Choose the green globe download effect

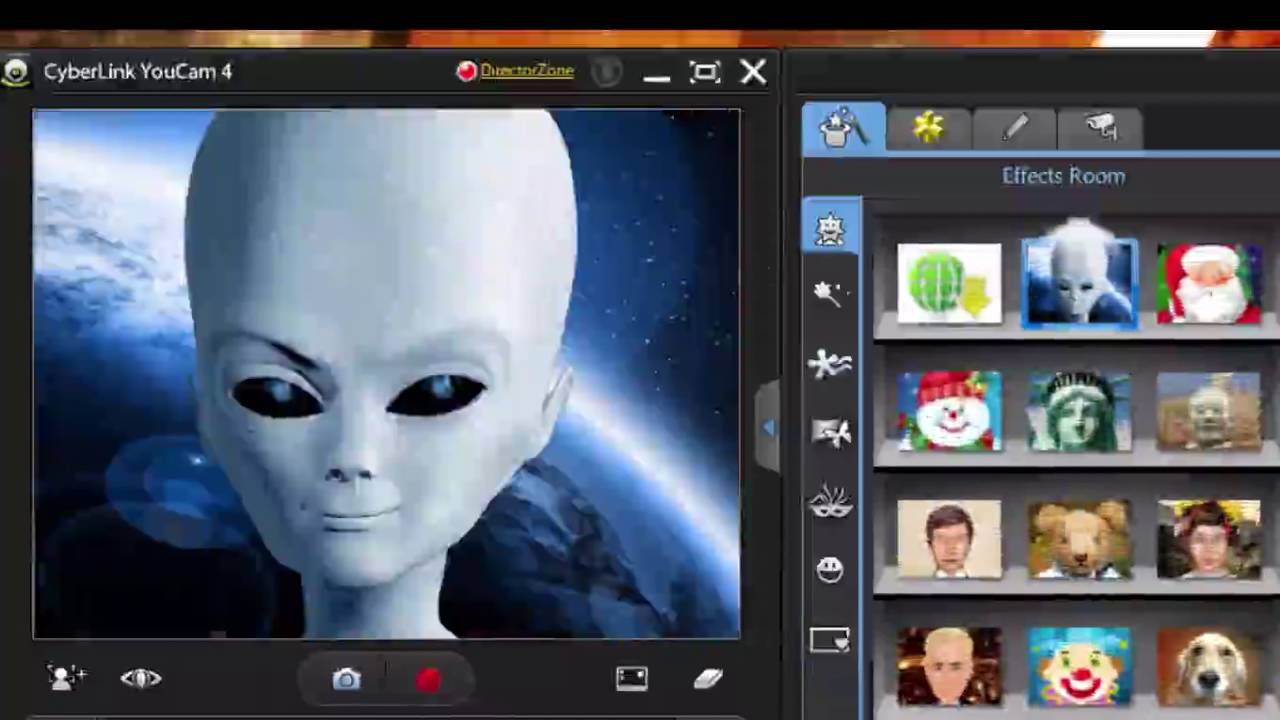949,284
